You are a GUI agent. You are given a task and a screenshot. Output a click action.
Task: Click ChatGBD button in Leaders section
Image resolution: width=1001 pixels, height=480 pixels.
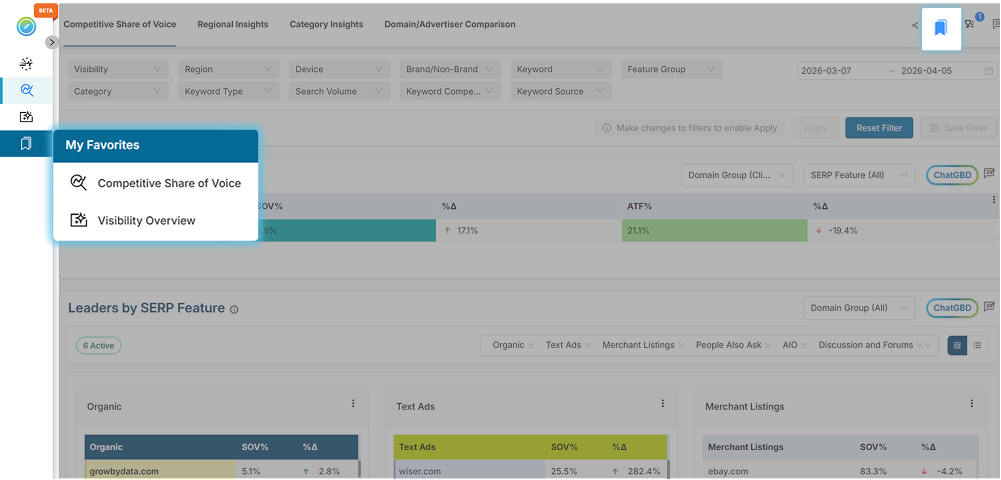pos(952,308)
